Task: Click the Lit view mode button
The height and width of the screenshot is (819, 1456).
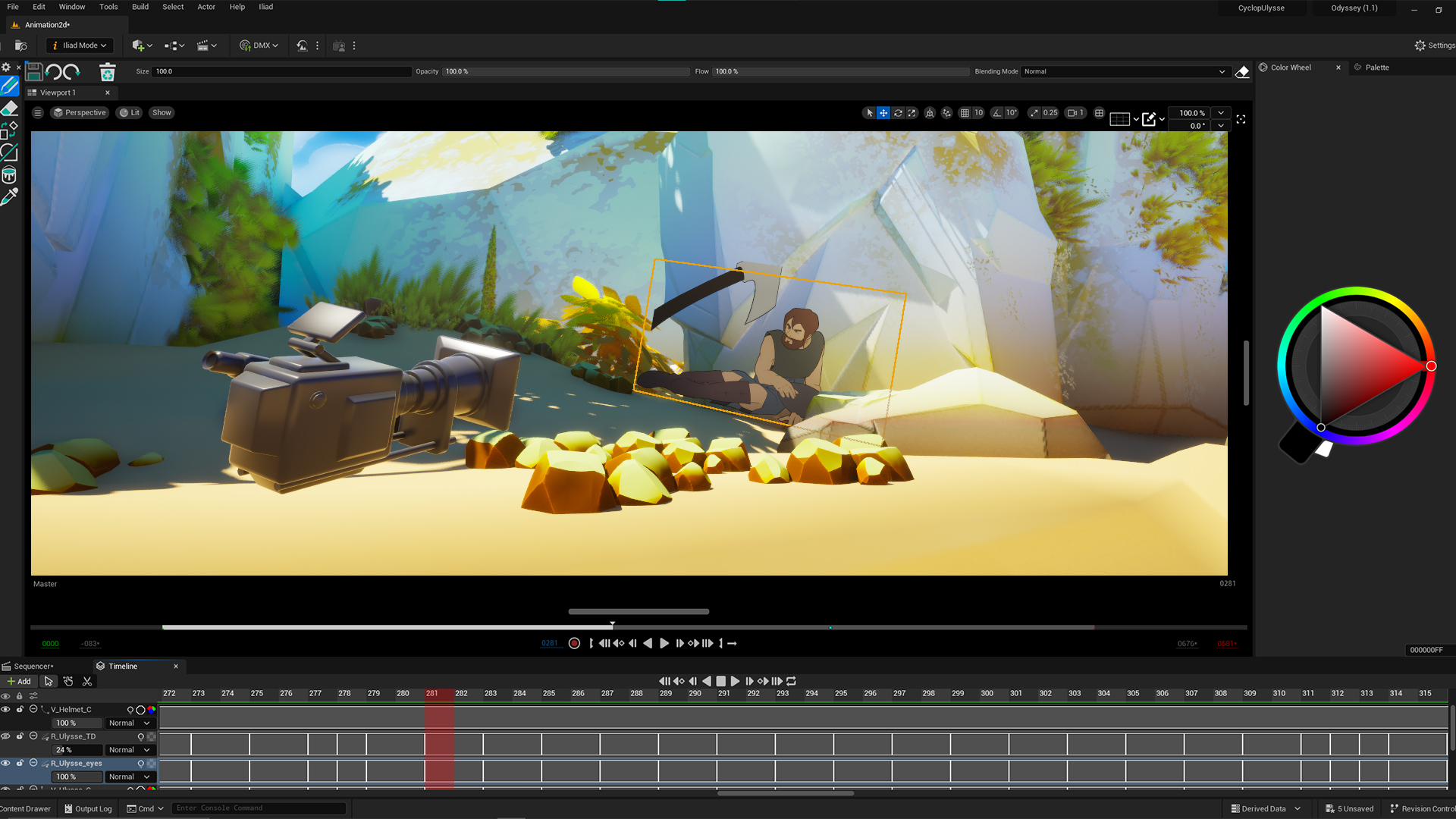Action: point(130,113)
